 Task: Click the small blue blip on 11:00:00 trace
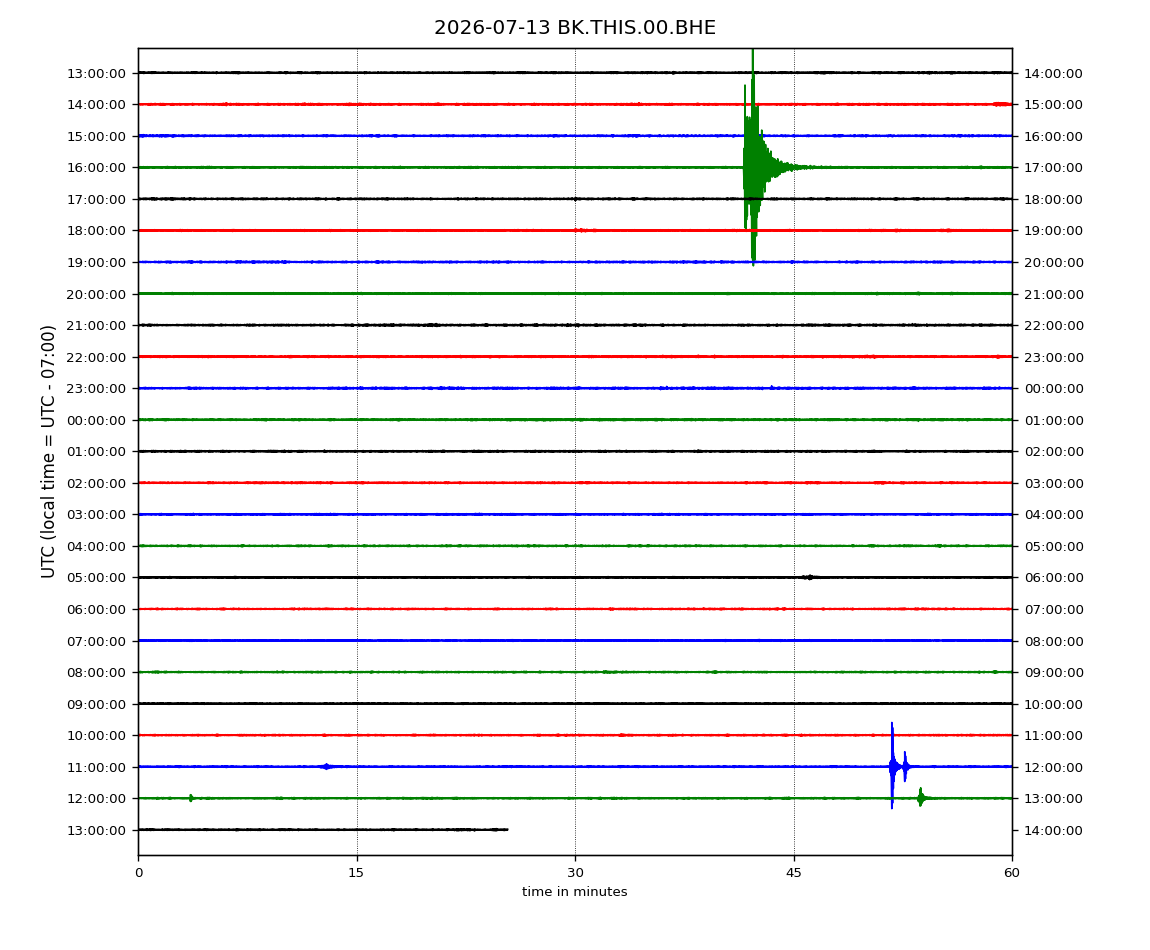(326, 767)
